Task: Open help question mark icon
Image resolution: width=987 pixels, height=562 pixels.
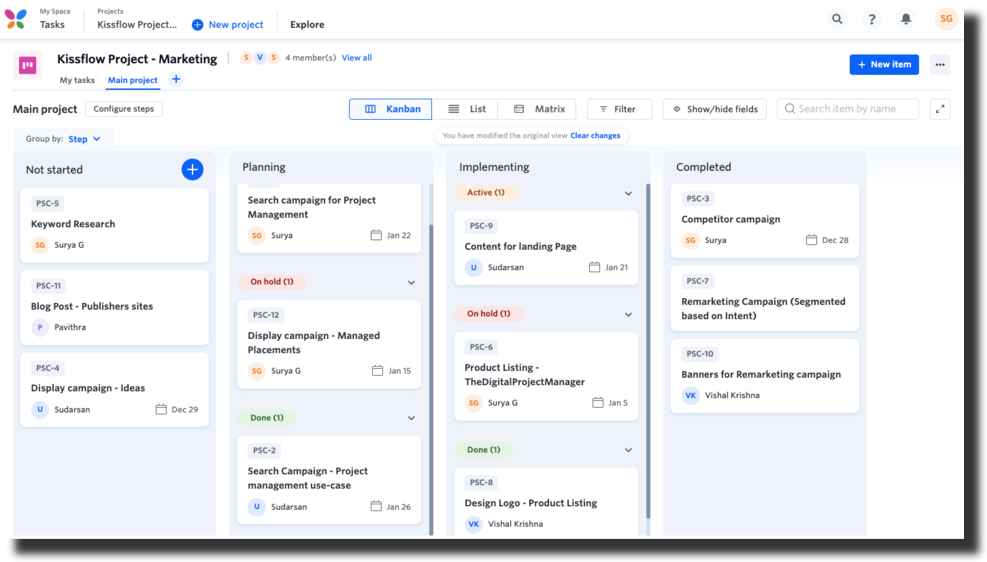Action: (871, 20)
